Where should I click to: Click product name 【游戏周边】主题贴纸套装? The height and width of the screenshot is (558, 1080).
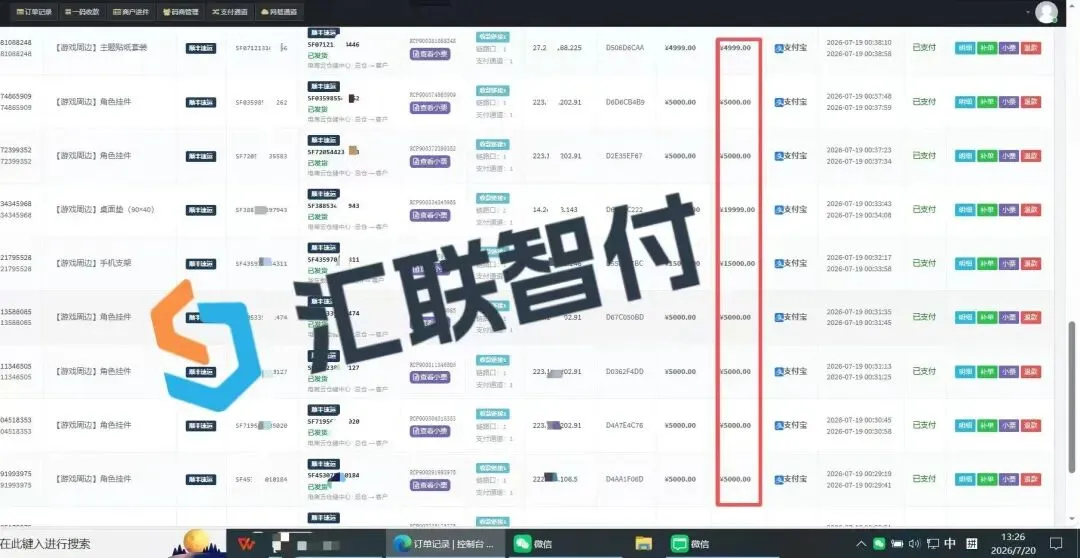coord(101,48)
